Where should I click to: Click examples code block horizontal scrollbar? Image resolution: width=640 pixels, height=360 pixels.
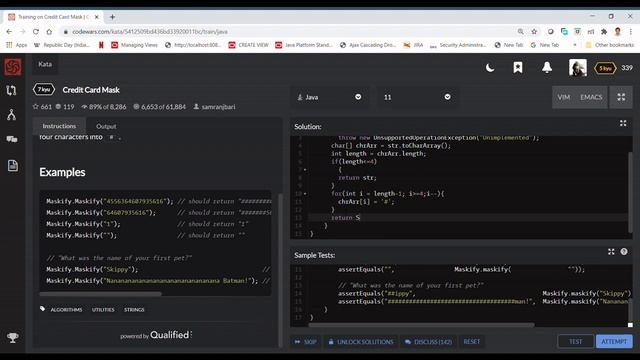coord(100,293)
